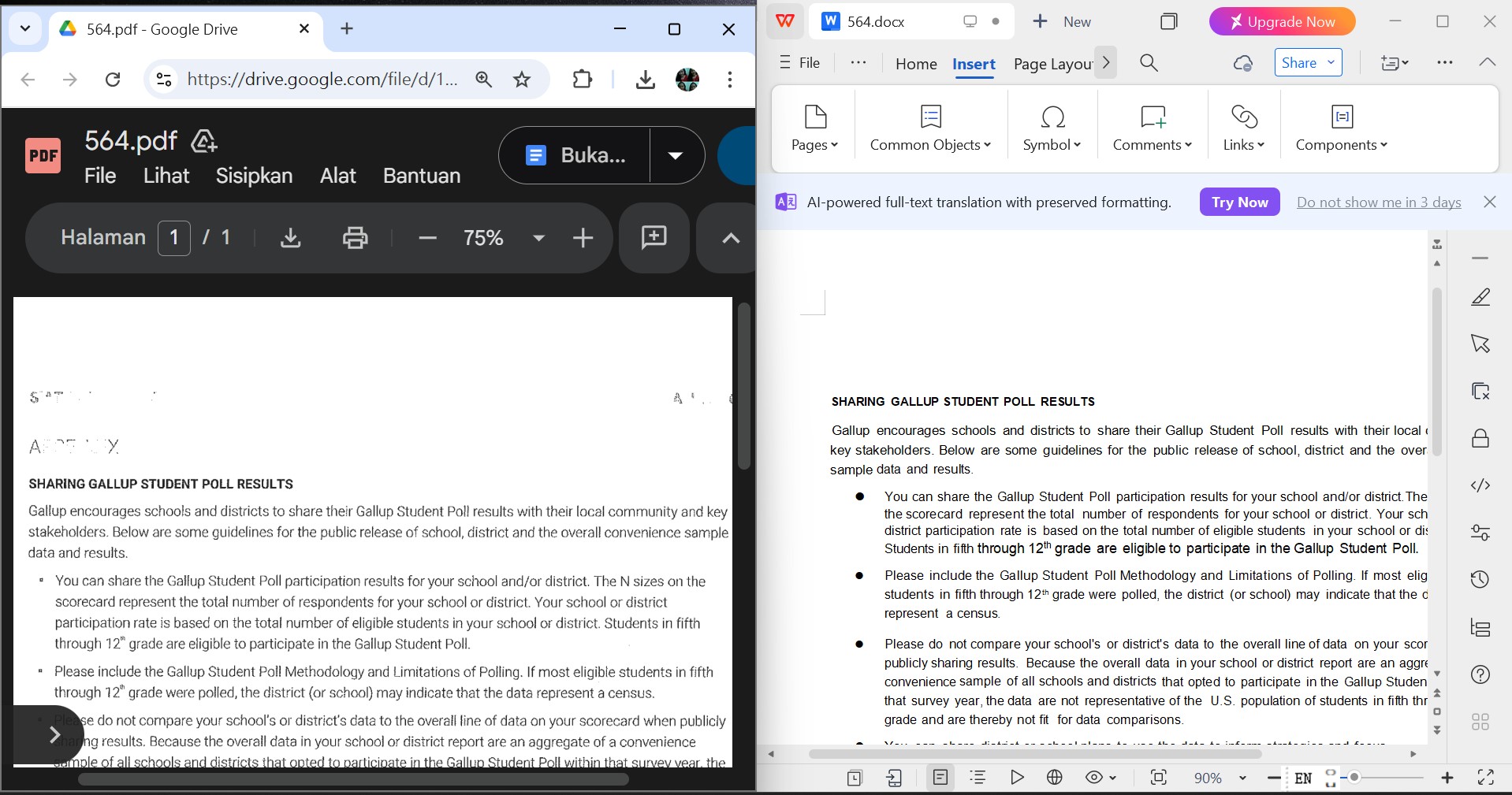Click the Try Now translation button
Image resolution: width=1512 pixels, height=795 pixels.
1239,202
